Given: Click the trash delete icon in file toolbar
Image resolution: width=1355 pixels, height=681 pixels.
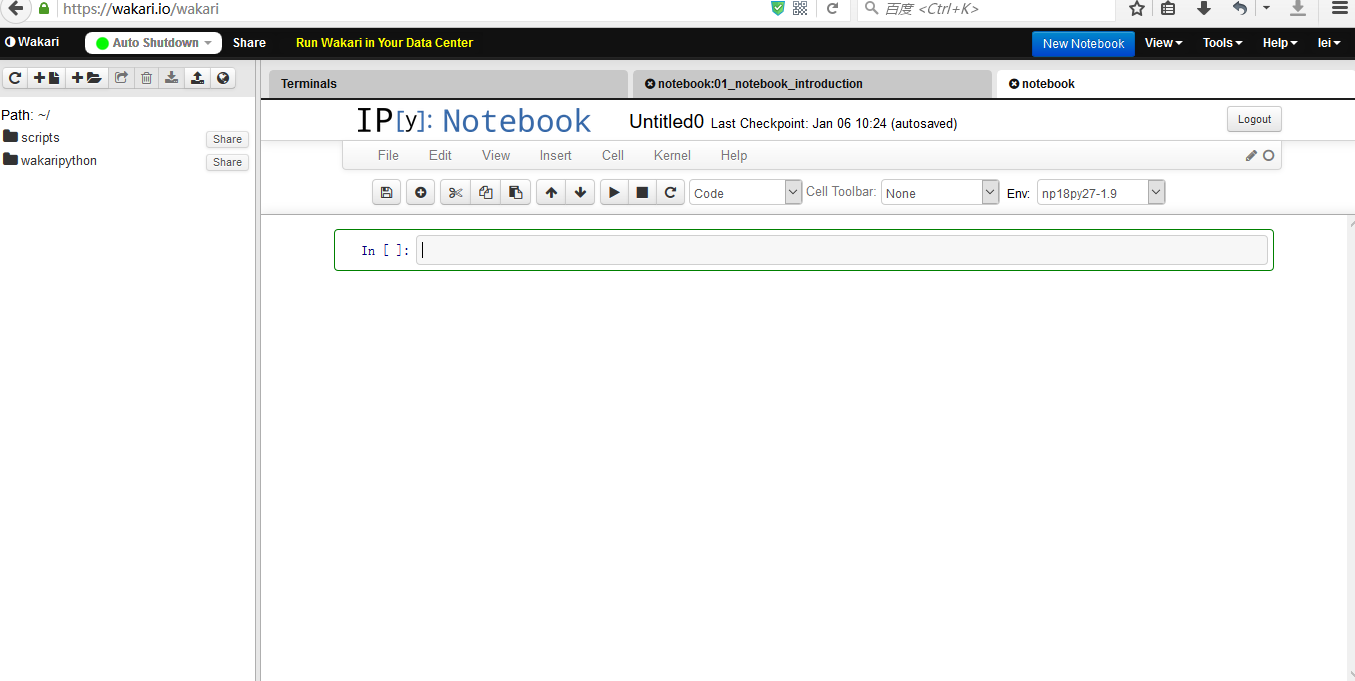Looking at the screenshot, I should (147, 78).
